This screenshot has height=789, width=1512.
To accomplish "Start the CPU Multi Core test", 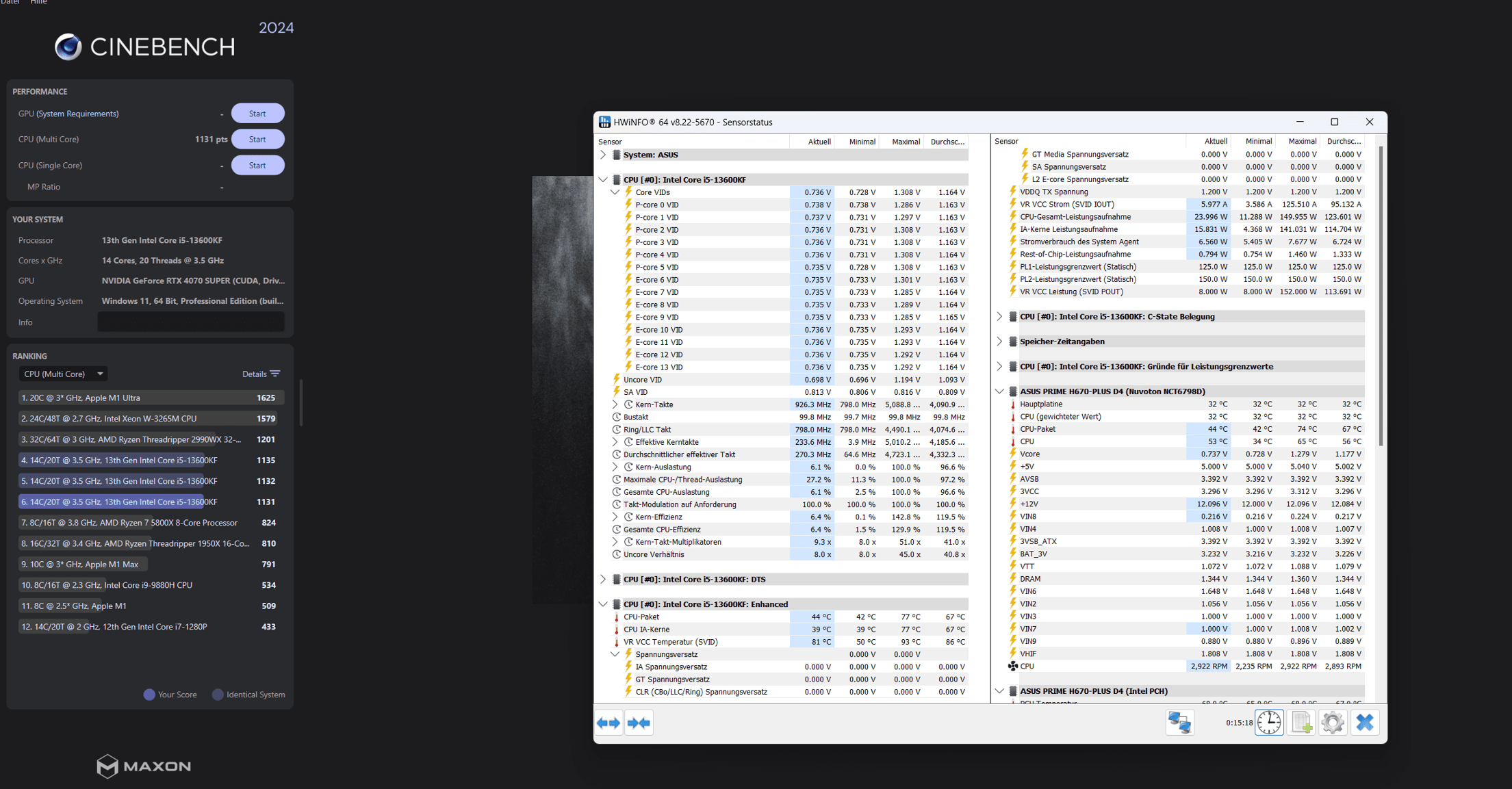I will click(257, 139).
